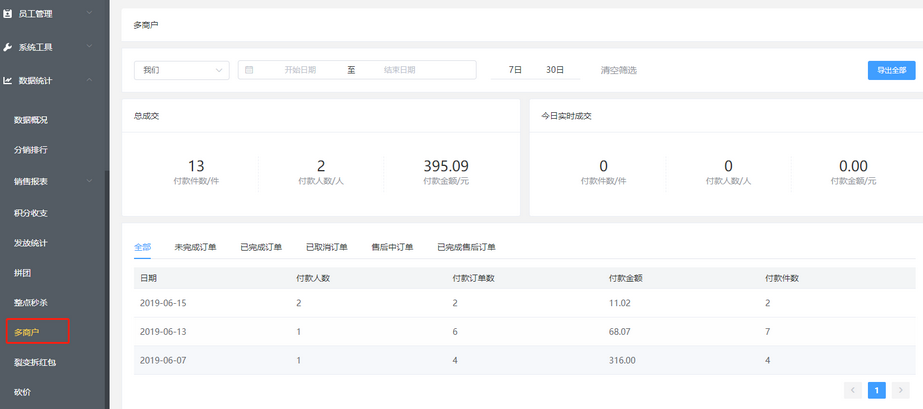
Task: Open the 我们 merchant dropdown
Action: coord(181,70)
